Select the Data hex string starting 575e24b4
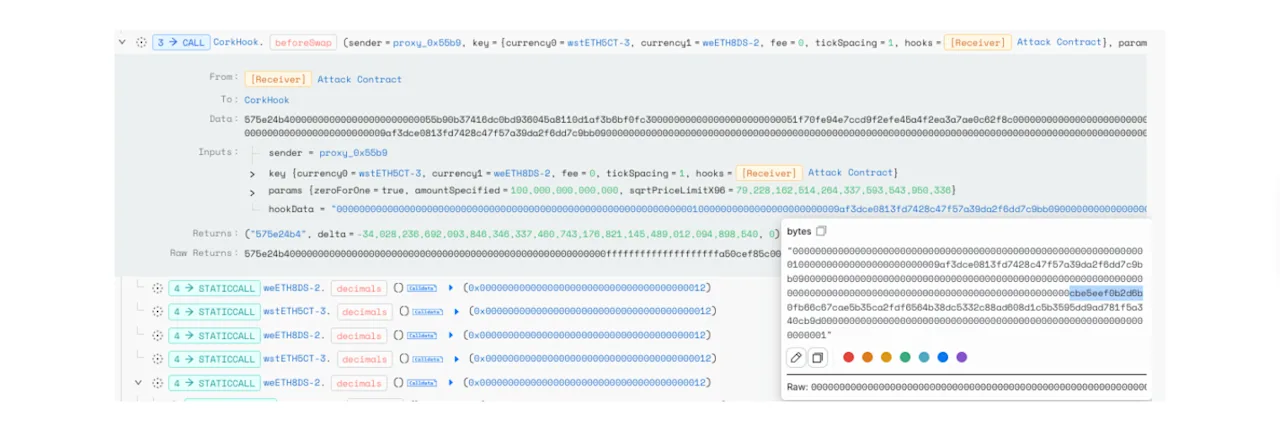Screen dimensions: 1280x436 [696, 126]
